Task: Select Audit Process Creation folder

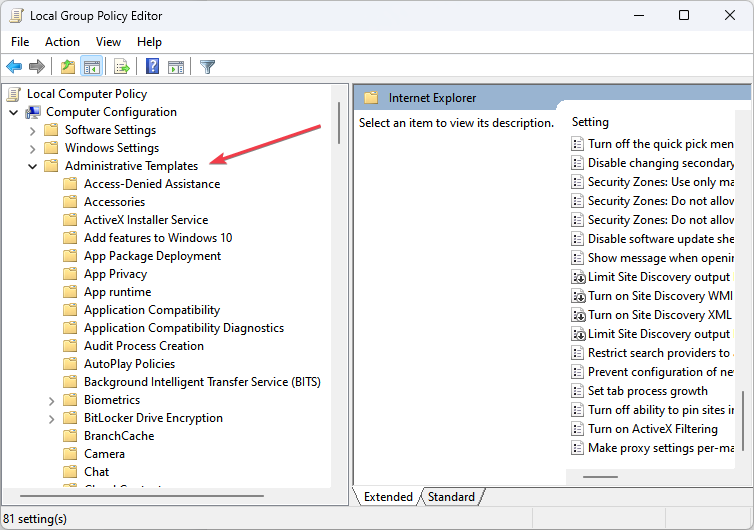Action: click(x=144, y=346)
